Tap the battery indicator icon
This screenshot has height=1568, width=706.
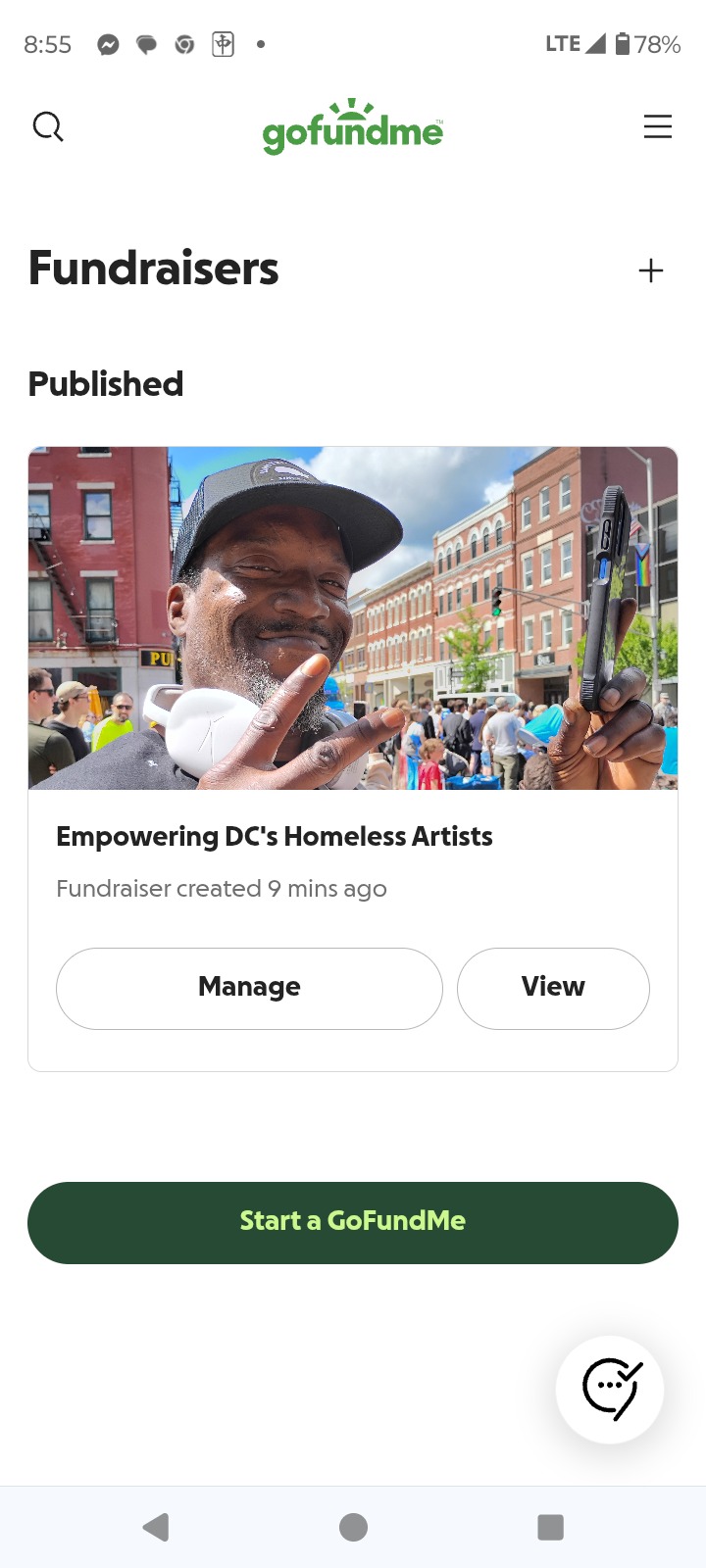coord(623,43)
